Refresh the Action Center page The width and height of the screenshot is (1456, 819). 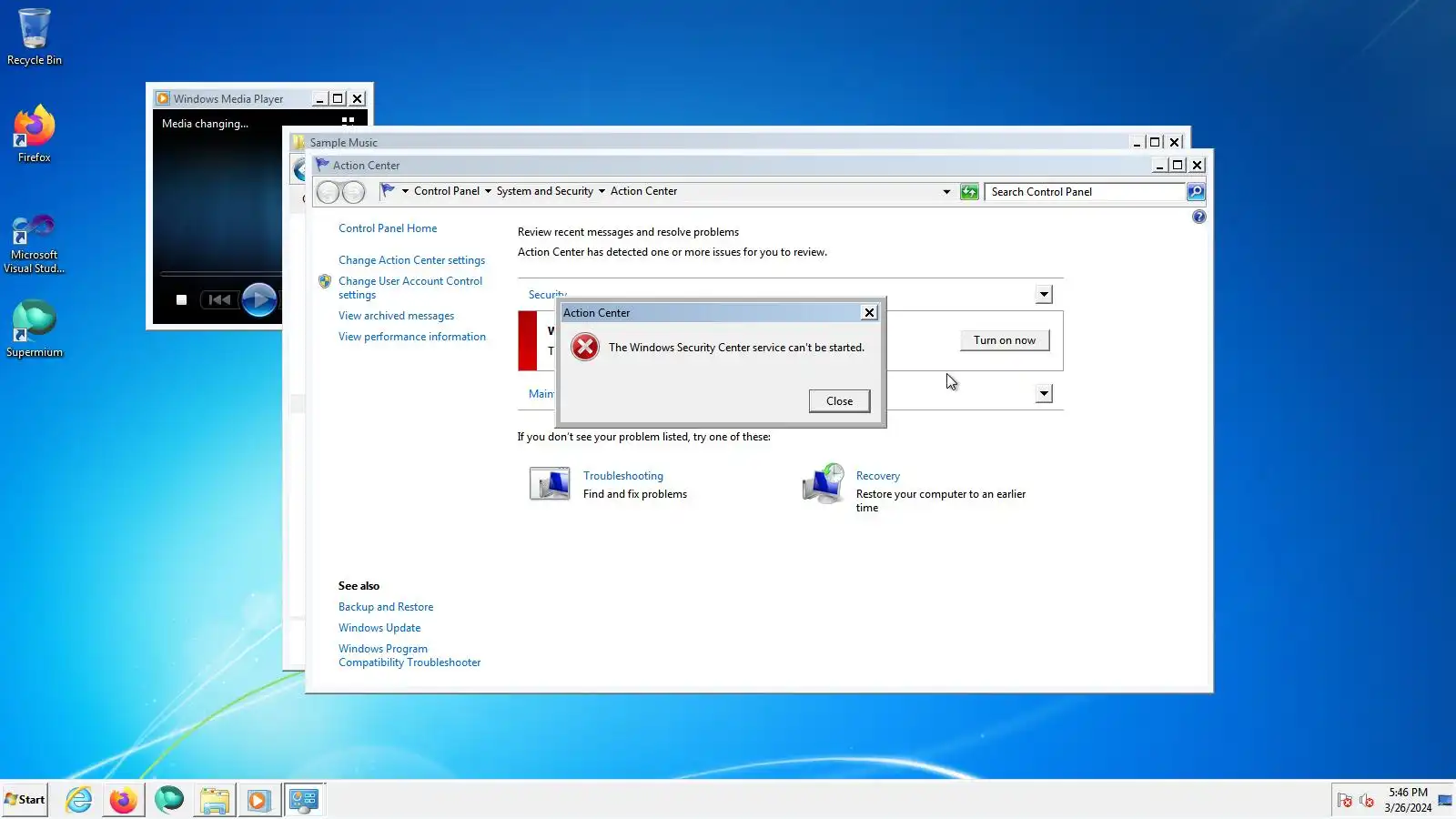click(969, 192)
